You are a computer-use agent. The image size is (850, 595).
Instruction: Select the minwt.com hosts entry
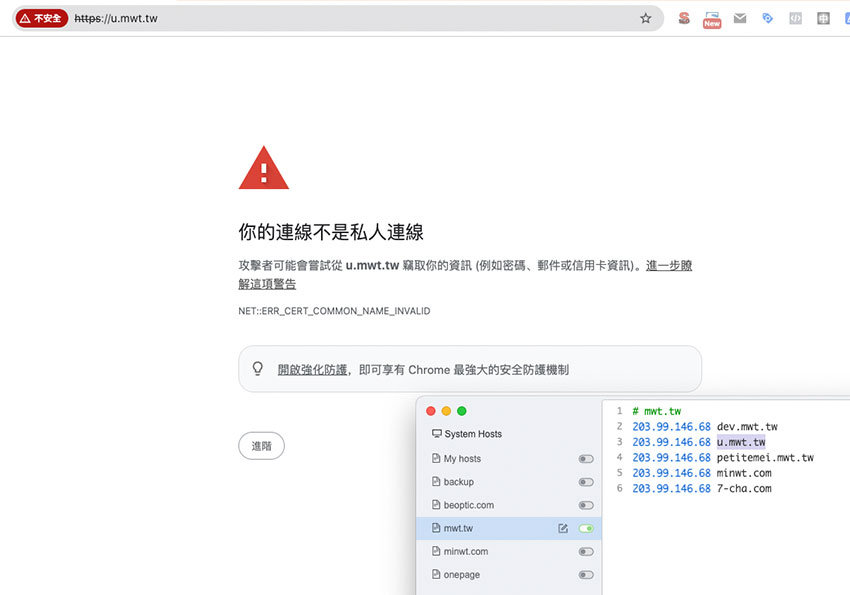click(x=466, y=552)
